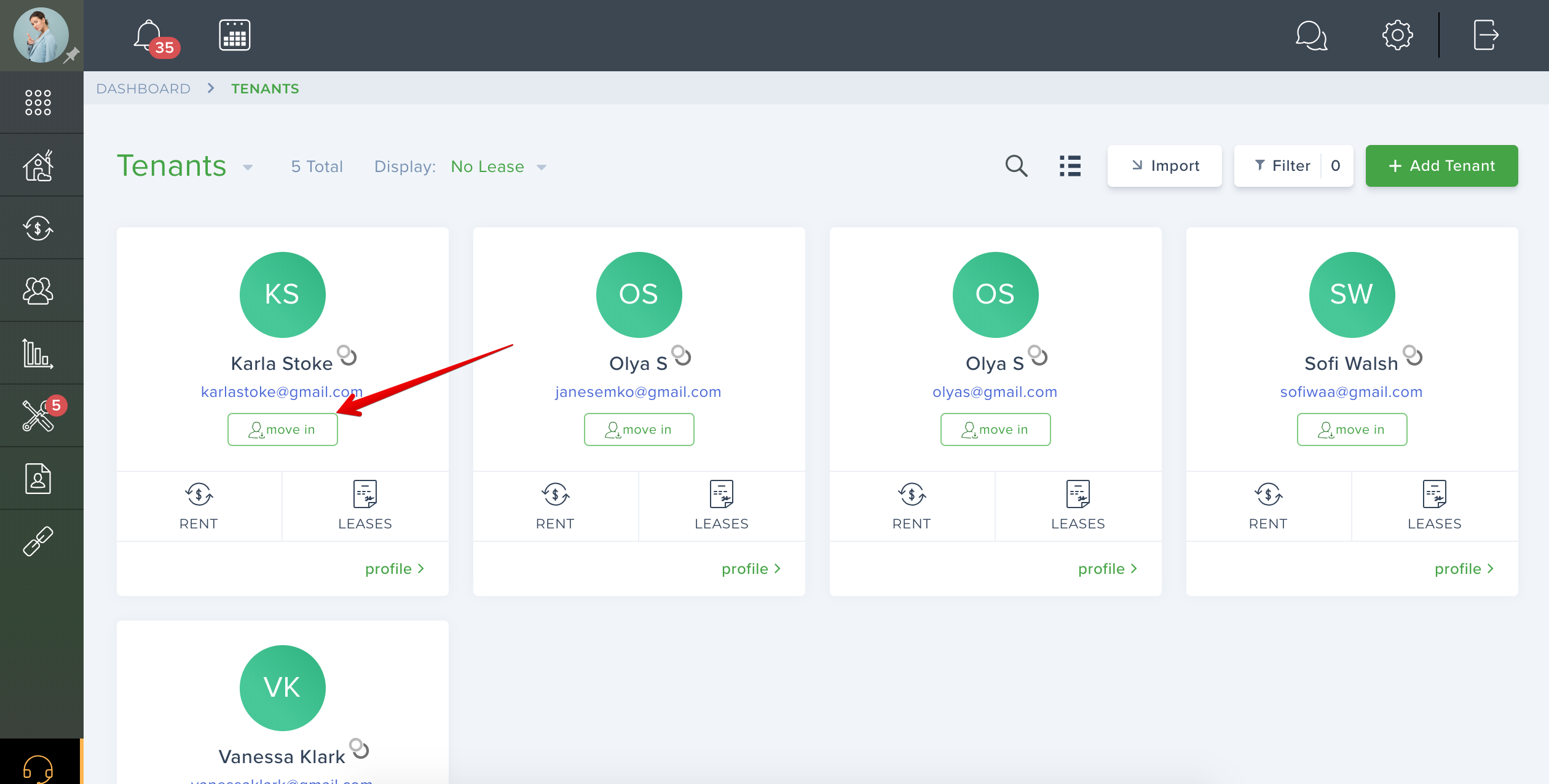Switch to list view icon
The image size is (1549, 784).
point(1070,166)
